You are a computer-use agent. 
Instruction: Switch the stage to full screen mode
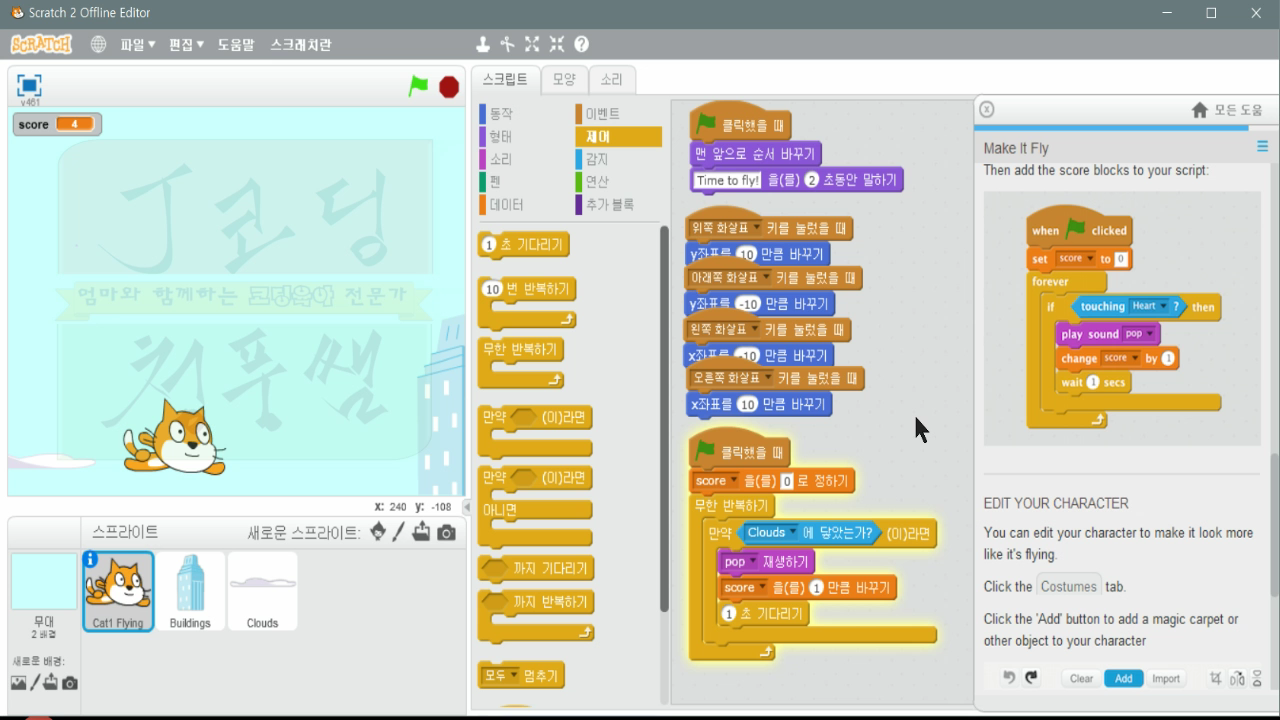click(29, 85)
